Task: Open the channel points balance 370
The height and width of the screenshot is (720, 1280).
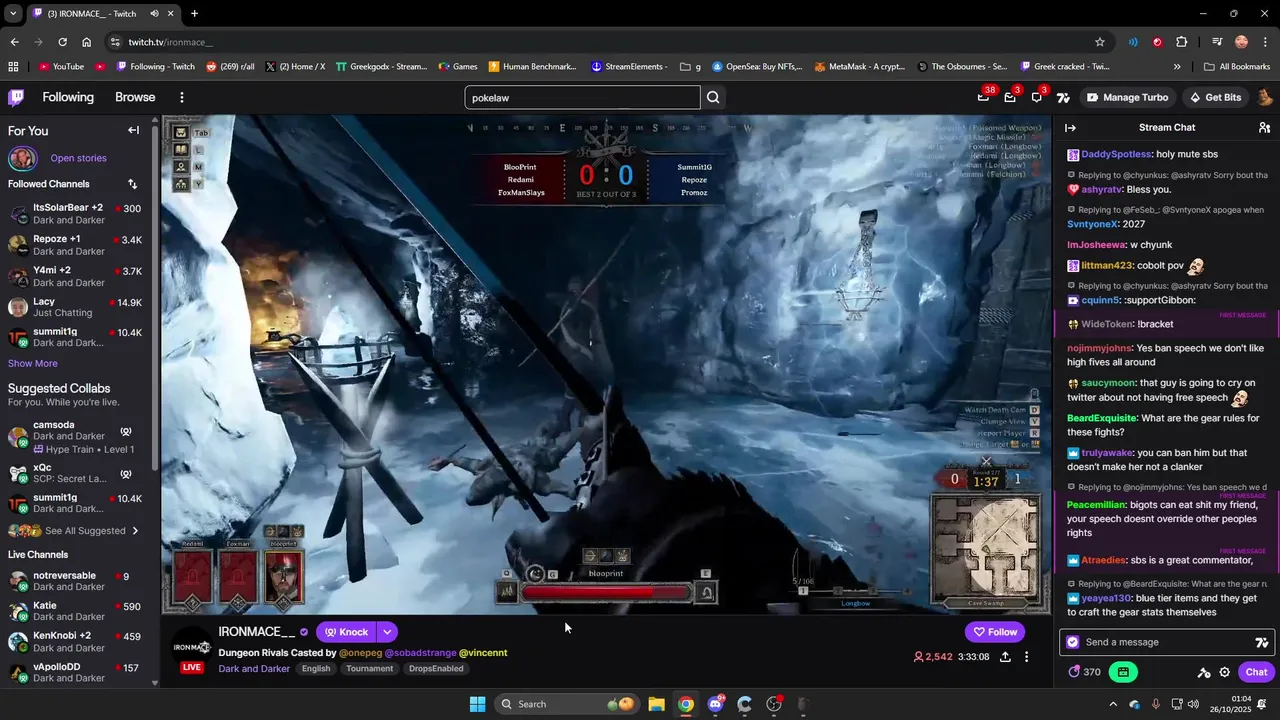Action: [x=1085, y=672]
